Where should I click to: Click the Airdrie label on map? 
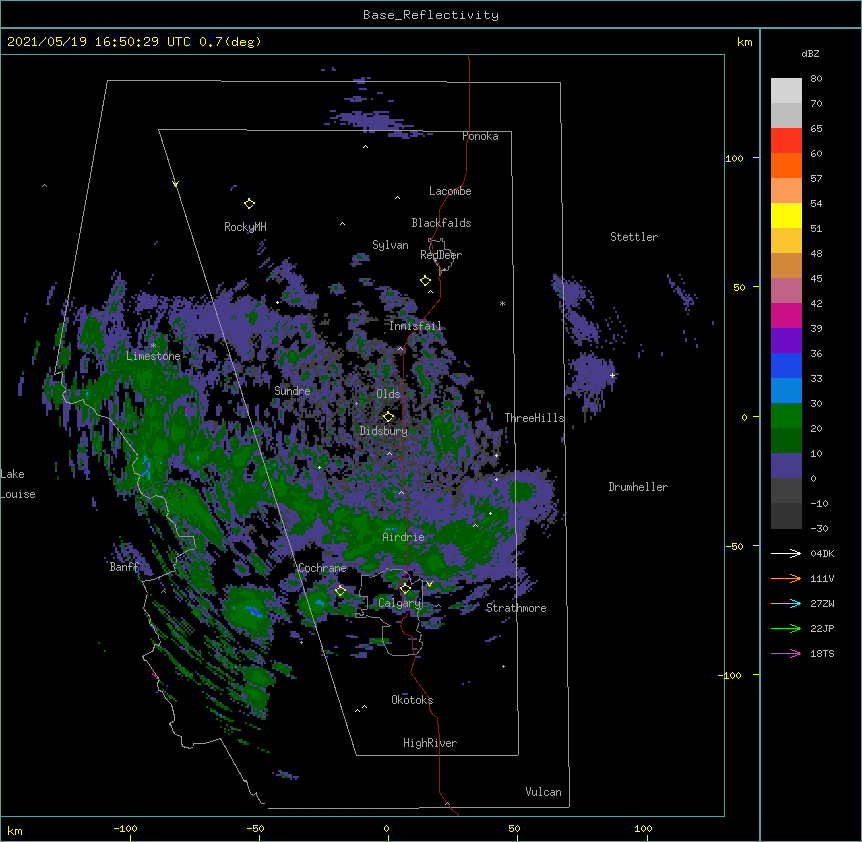404,537
